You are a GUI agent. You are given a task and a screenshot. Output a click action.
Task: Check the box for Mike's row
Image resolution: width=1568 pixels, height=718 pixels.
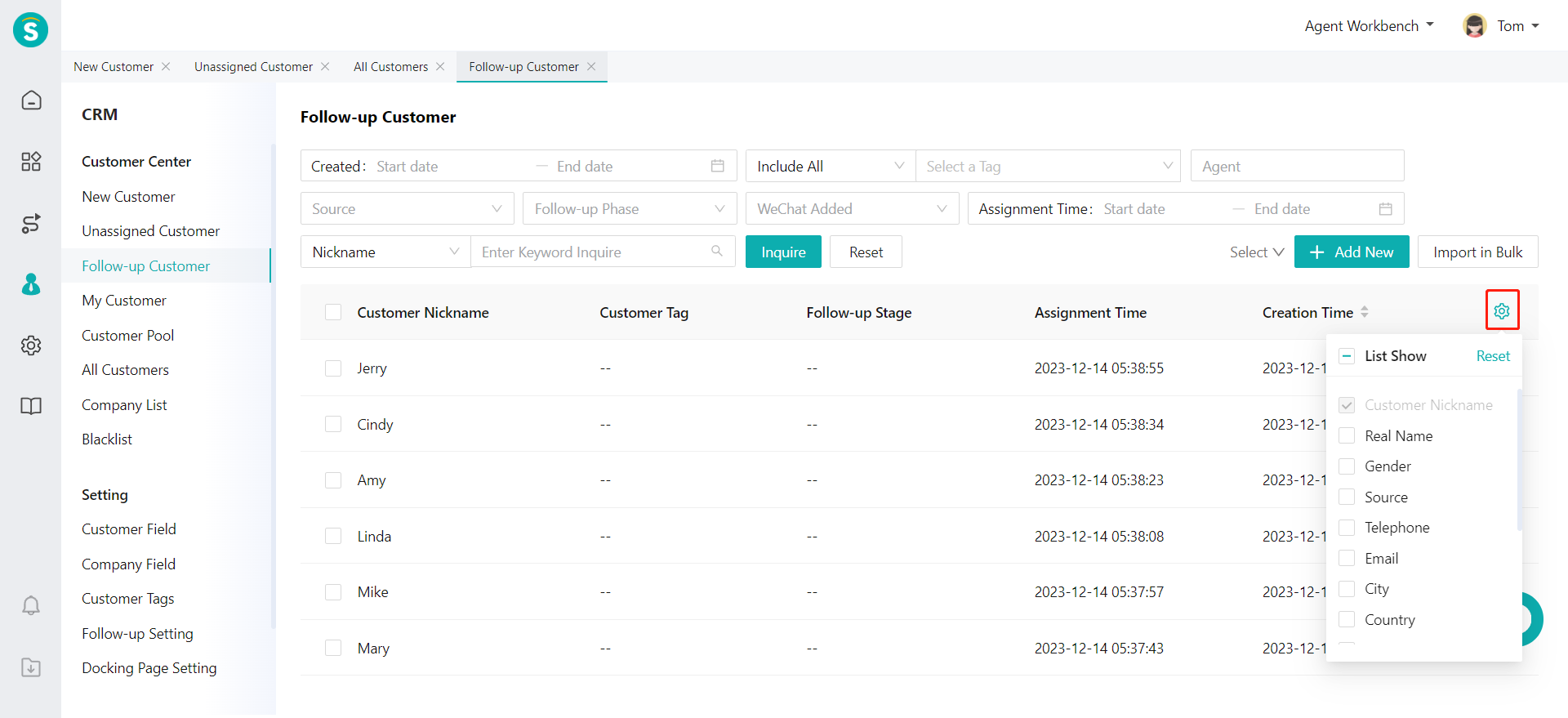(333, 592)
